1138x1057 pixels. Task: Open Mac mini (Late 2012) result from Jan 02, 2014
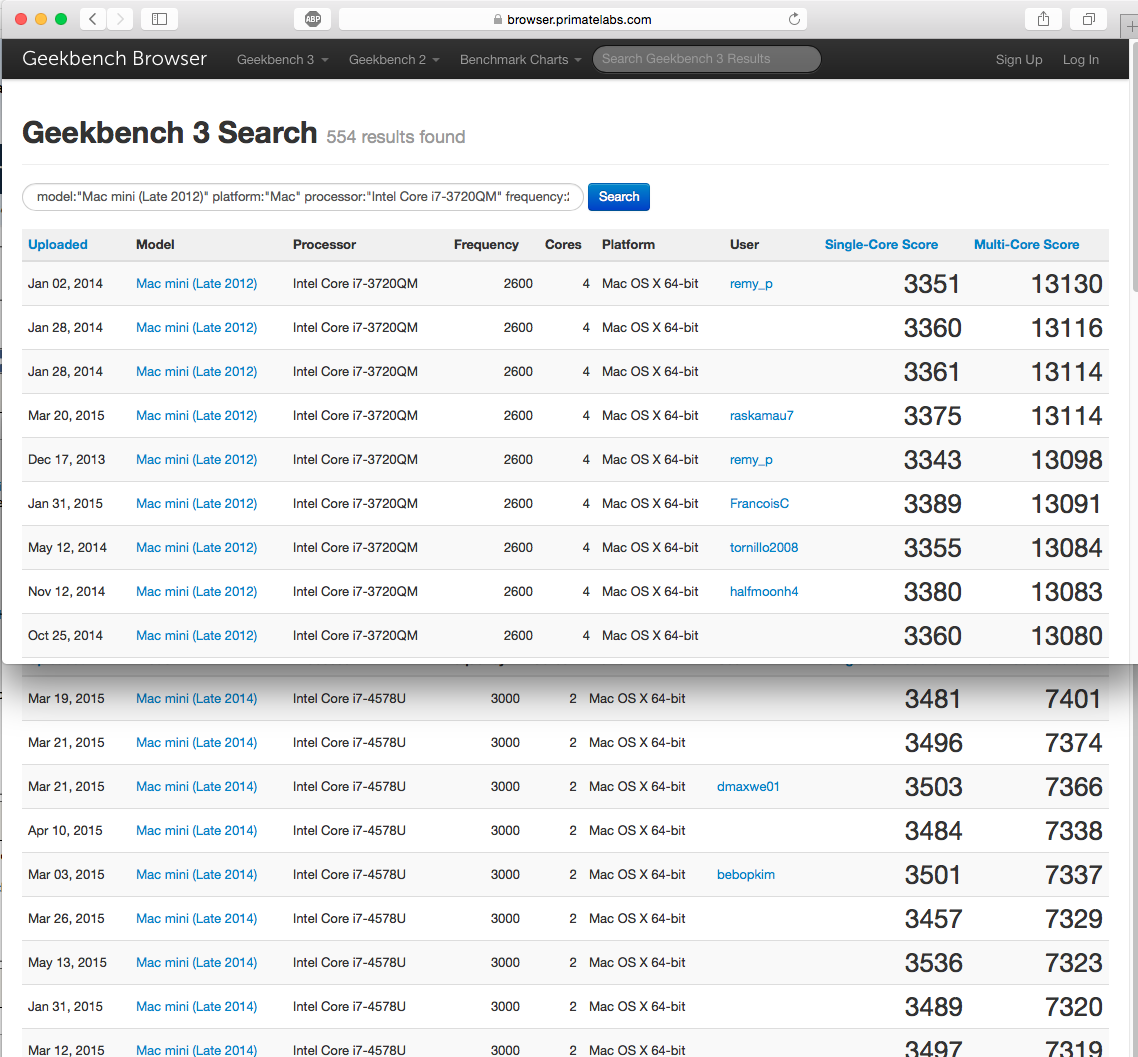point(197,284)
